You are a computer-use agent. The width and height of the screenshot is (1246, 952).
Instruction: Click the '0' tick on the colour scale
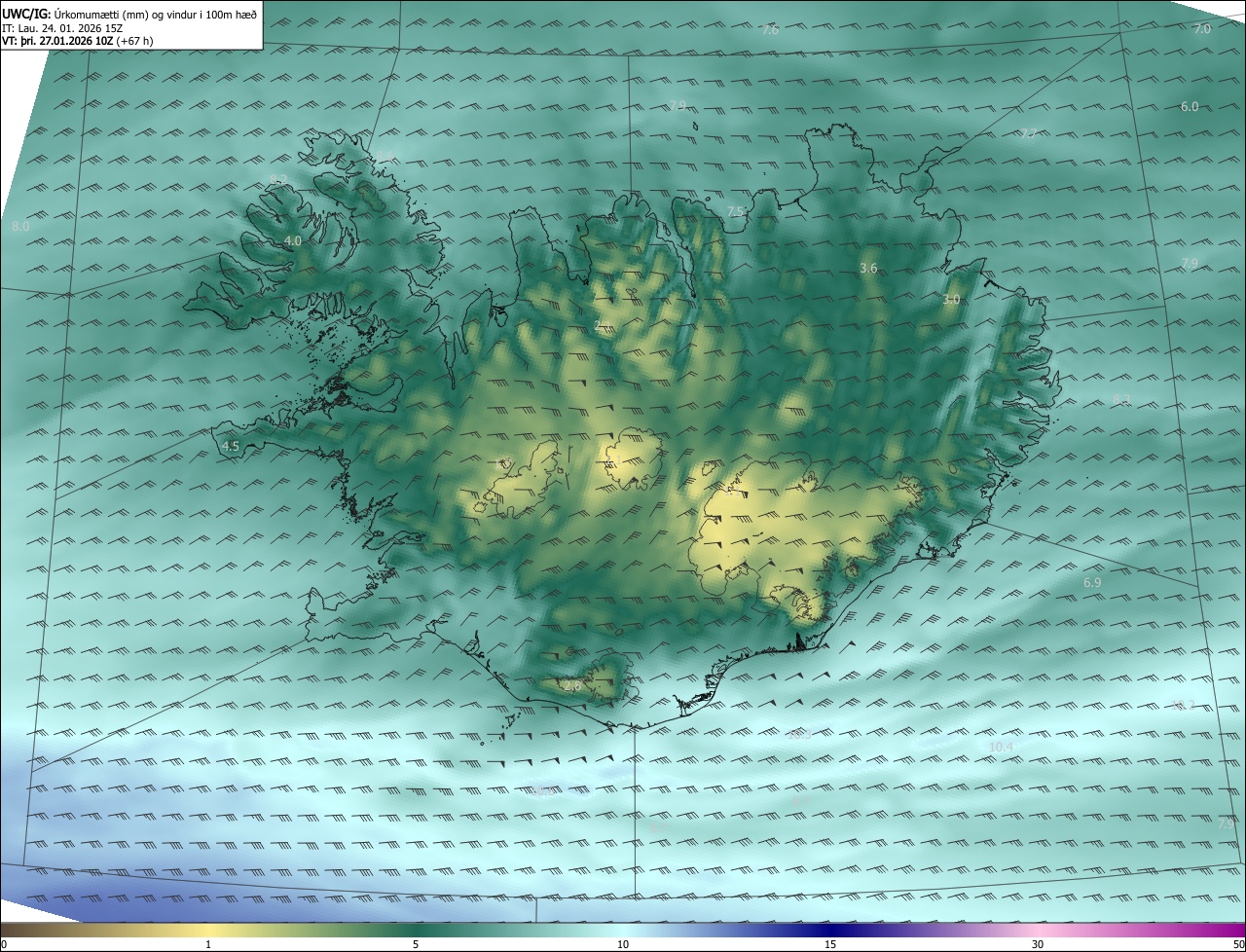(x=4, y=944)
